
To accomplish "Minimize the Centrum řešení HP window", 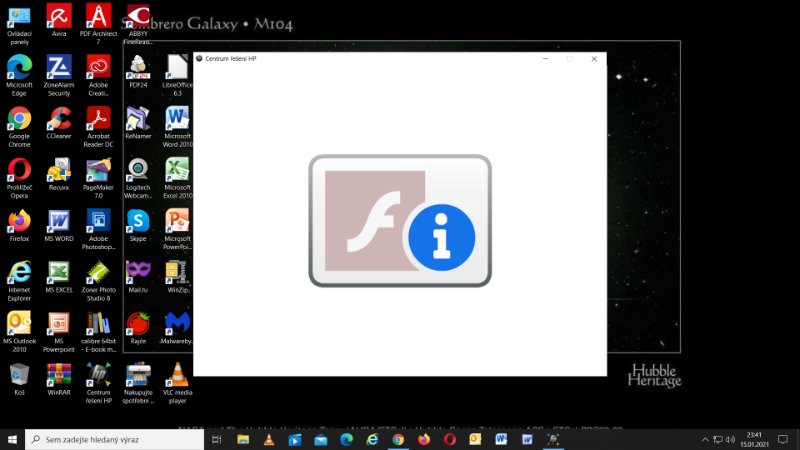I will pos(545,59).
